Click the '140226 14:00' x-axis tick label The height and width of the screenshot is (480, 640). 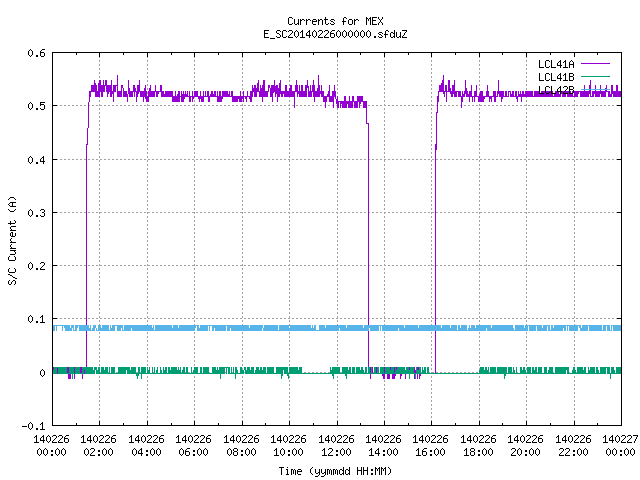pos(383,446)
